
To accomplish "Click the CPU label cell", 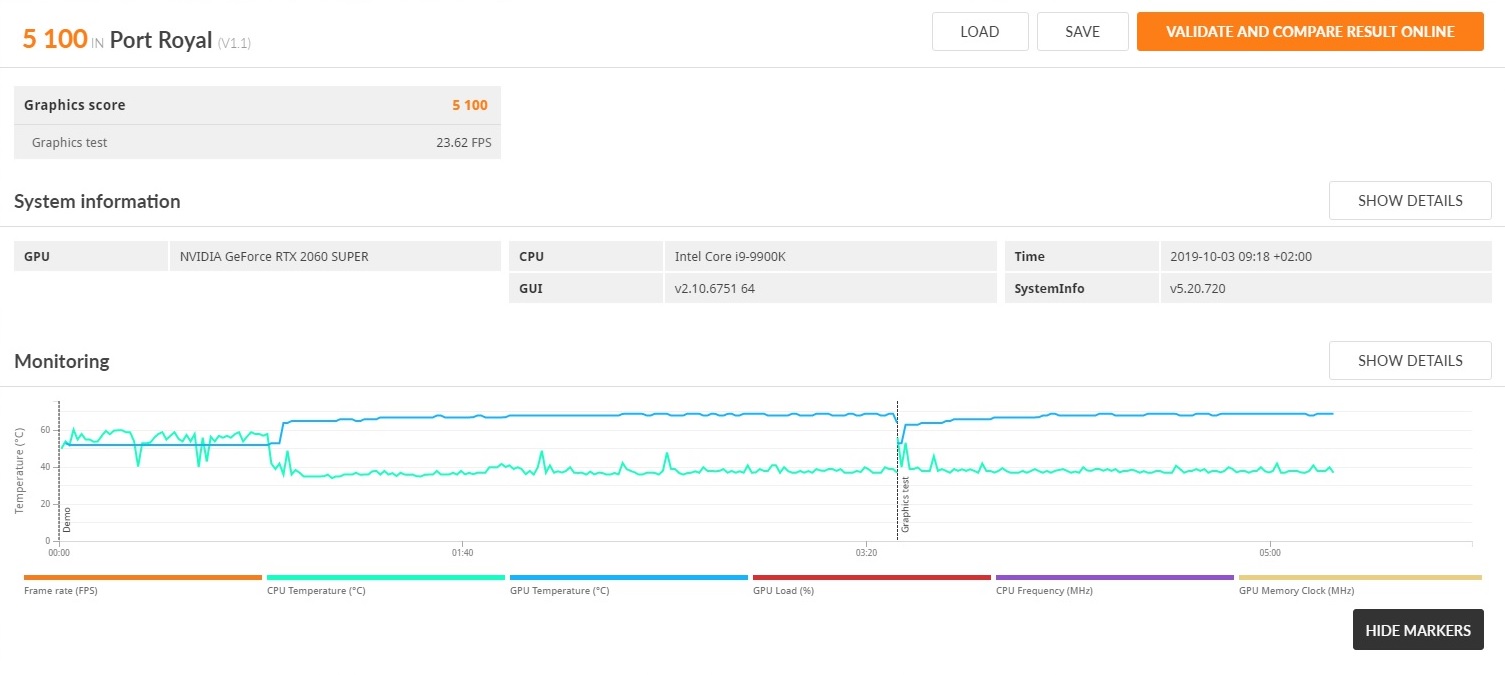I will pos(586,256).
